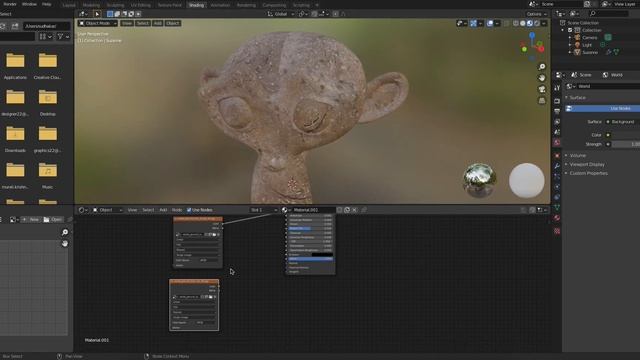Switch viewport to rendered shading
The height and width of the screenshot is (360, 640).
coord(537,23)
